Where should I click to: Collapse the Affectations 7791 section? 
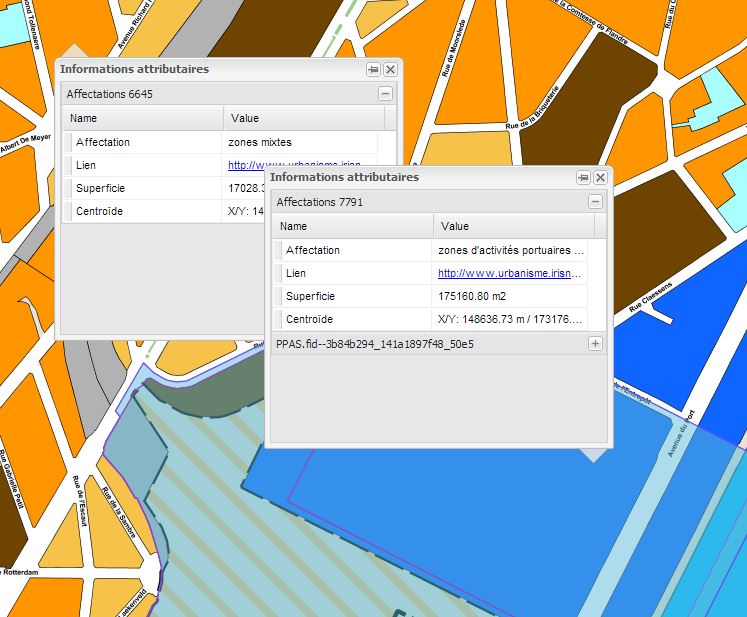595,202
